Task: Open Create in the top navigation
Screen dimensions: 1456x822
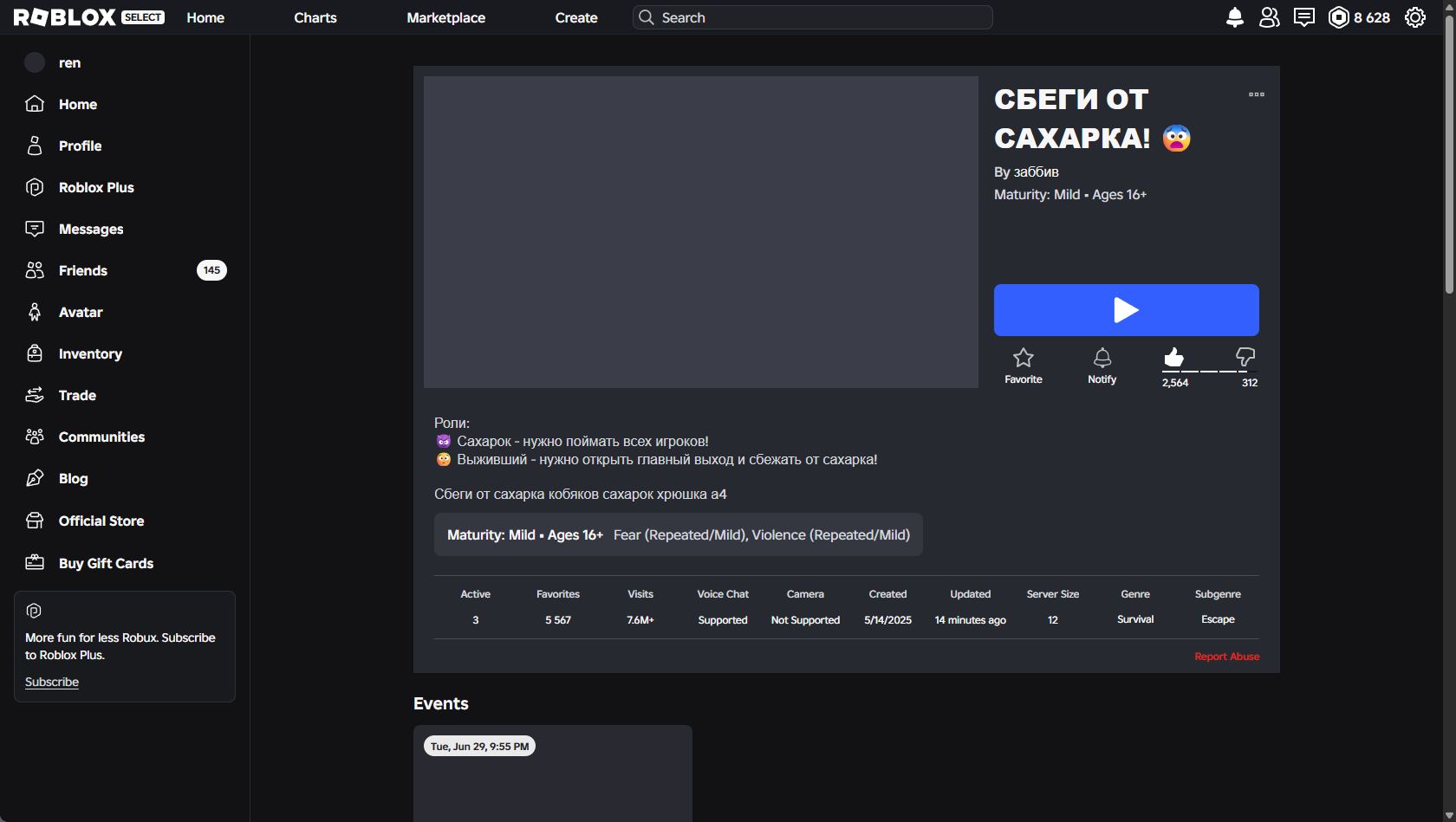Action: [576, 17]
